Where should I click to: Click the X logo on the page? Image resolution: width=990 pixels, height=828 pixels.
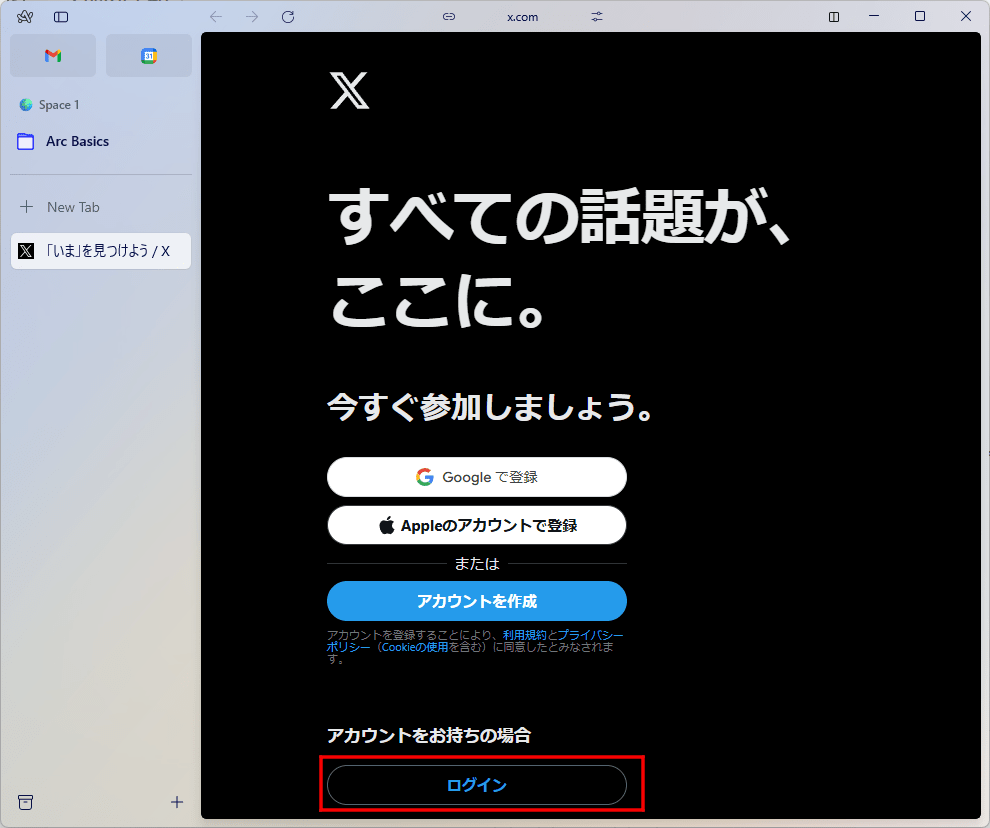pos(349,91)
